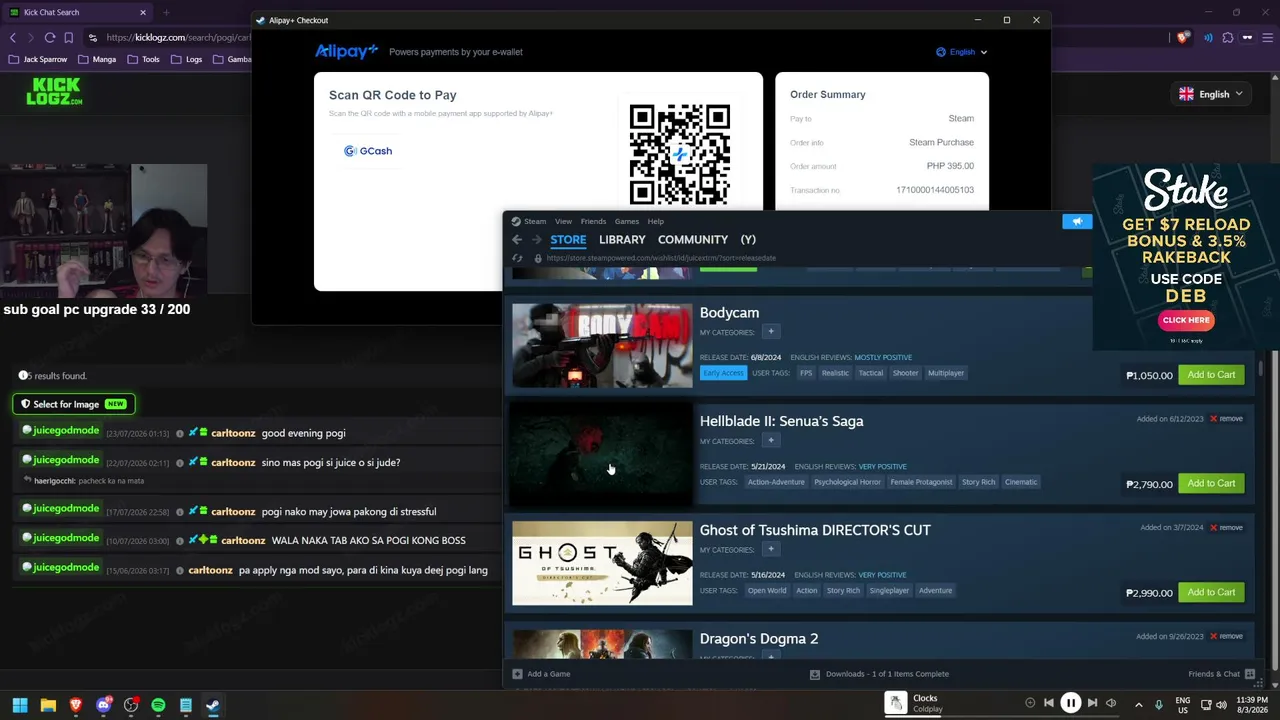Go to the previous track

1048,703
